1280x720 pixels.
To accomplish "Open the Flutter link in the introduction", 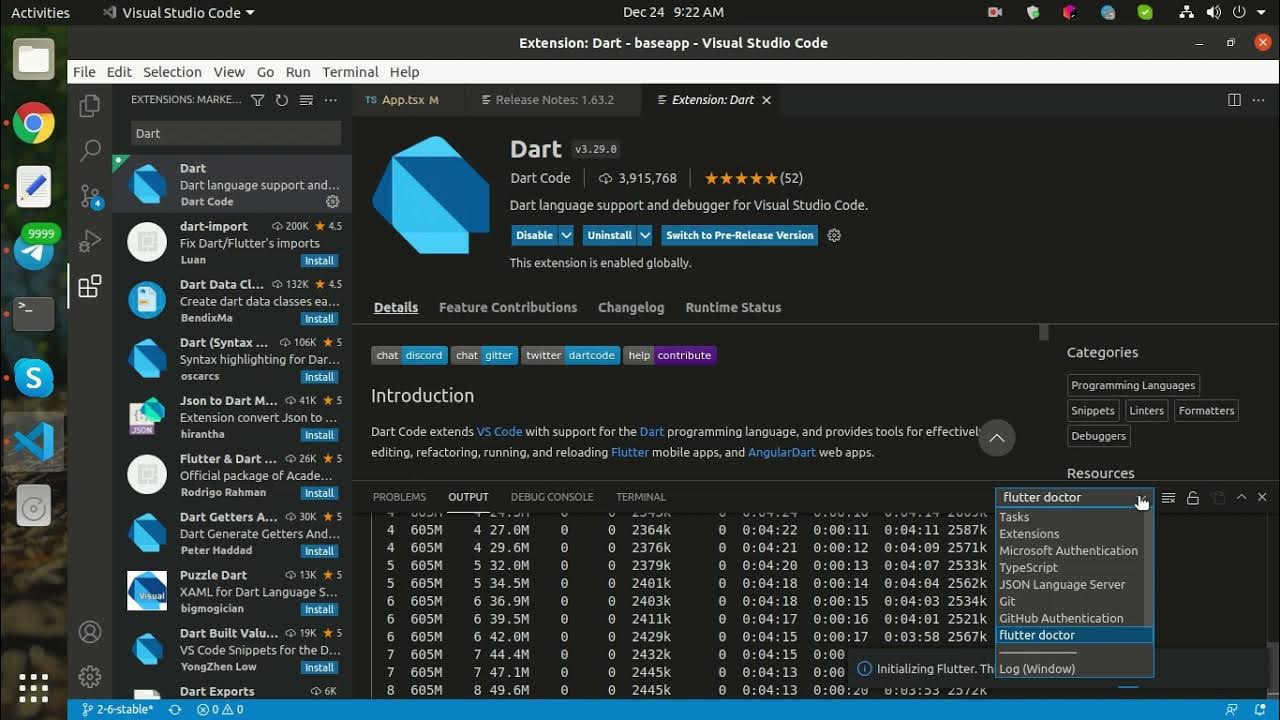I will [630, 452].
